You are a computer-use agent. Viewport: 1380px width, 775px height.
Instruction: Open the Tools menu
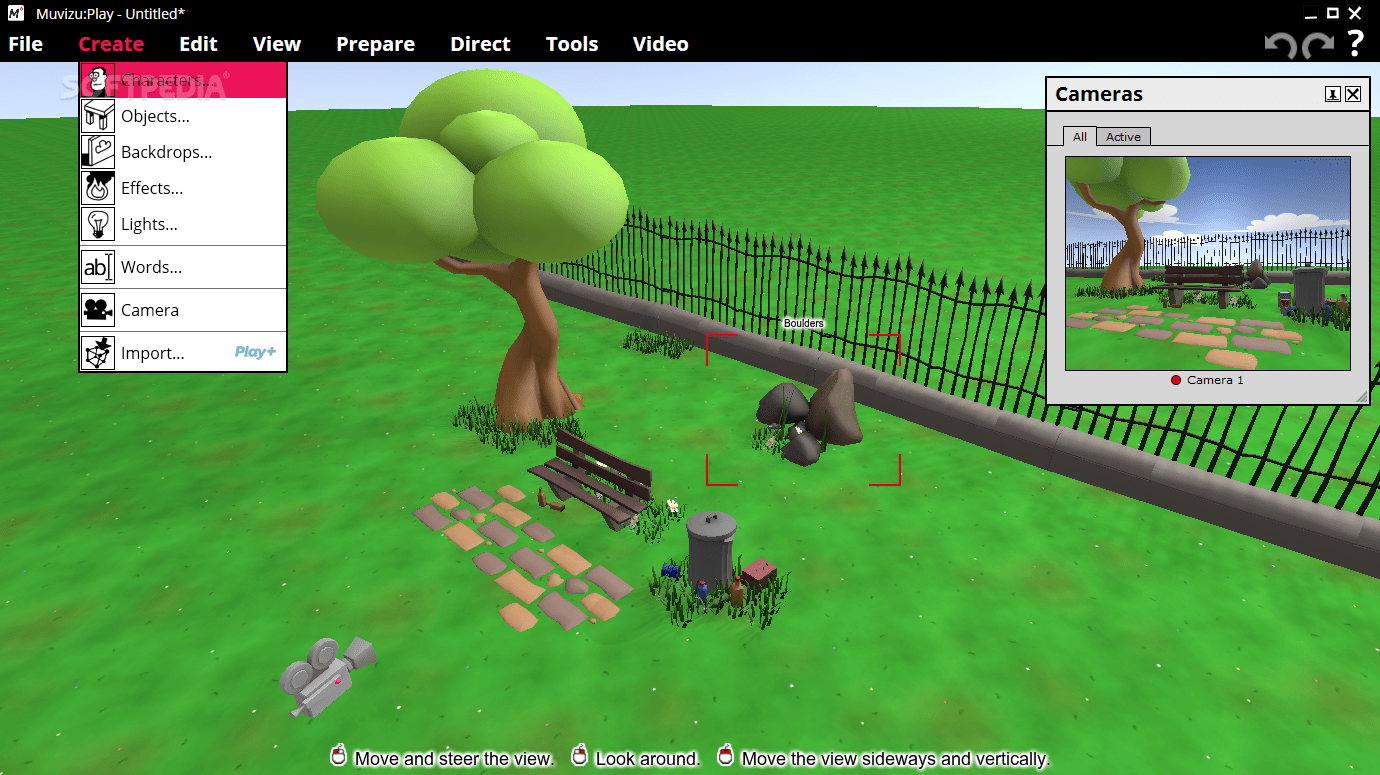pos(572,44)
